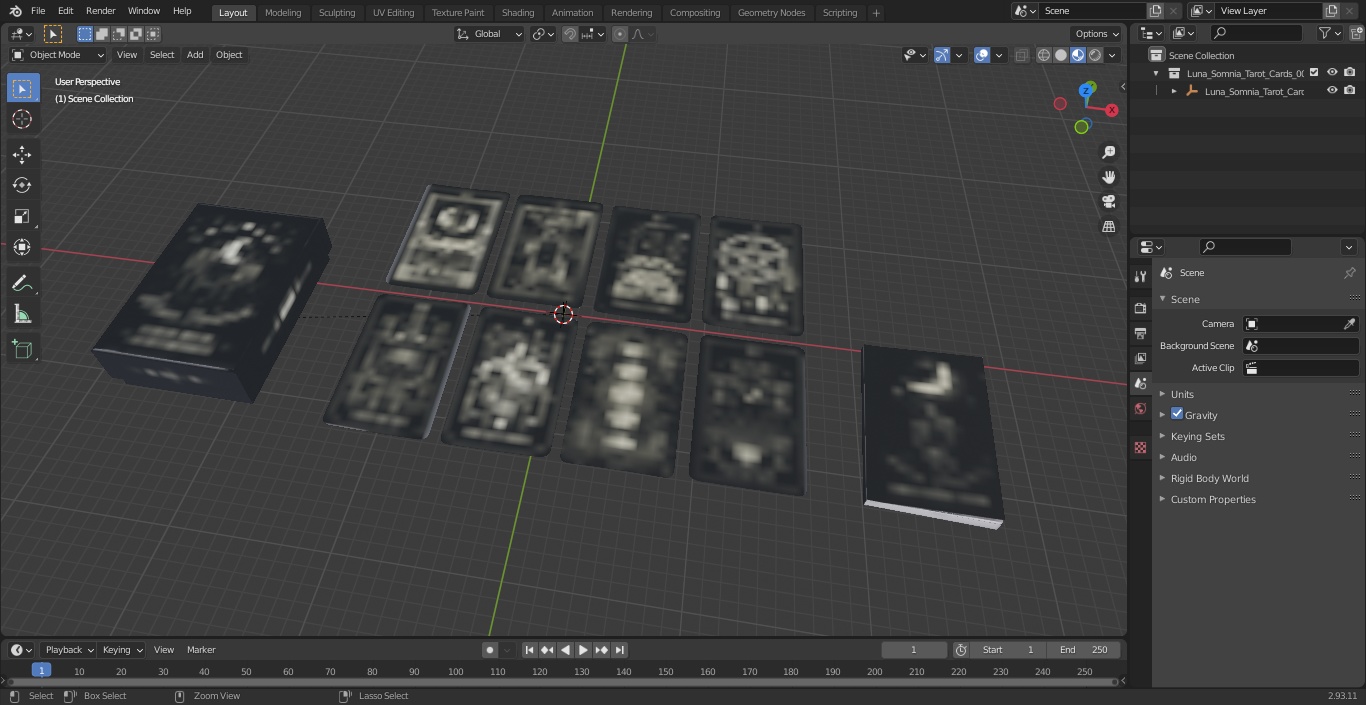Screen dimensions: 1366x705
Task: Expand the Keying Sets panel
Action: [1197, 436]
